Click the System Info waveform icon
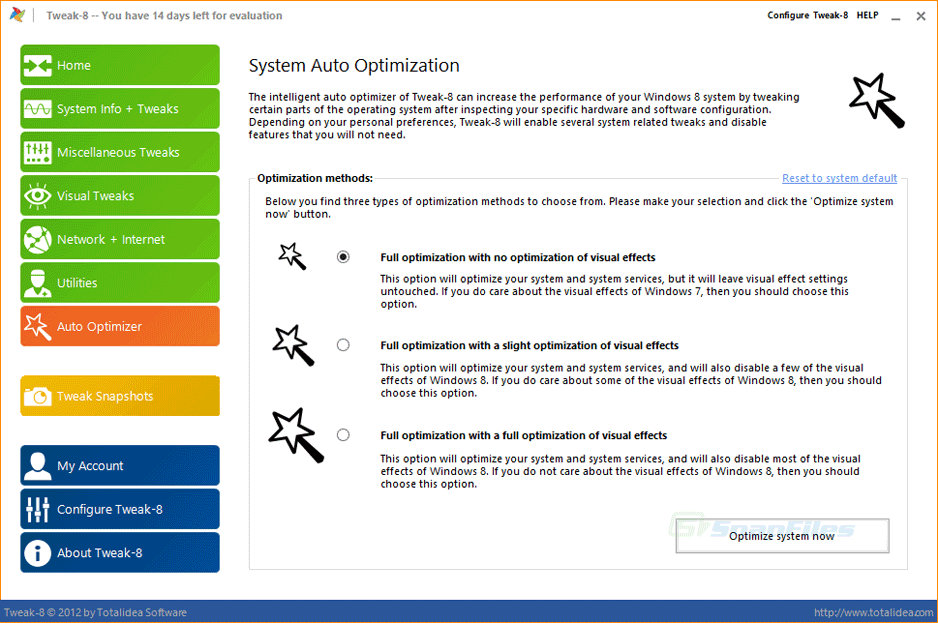938x623 pixels. click(x=38, y=109)
